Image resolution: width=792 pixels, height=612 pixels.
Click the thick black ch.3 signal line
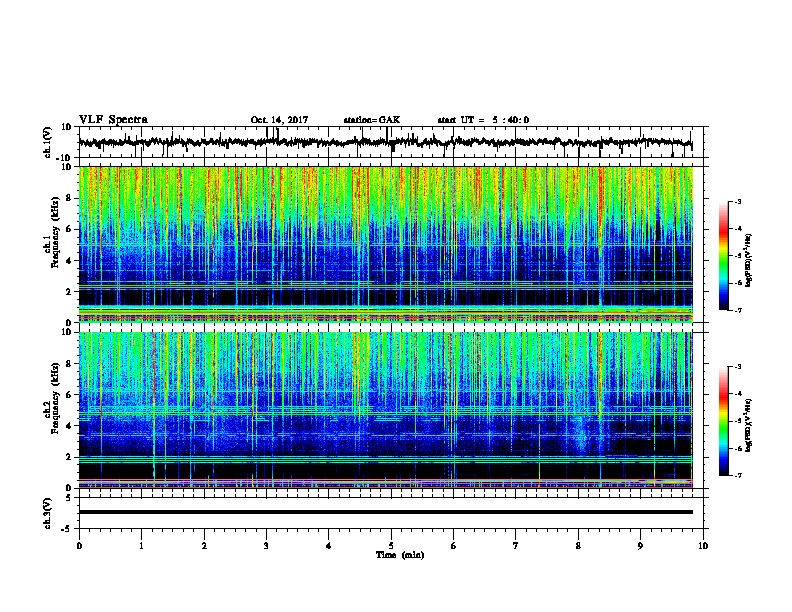click(x=386, y=512)
